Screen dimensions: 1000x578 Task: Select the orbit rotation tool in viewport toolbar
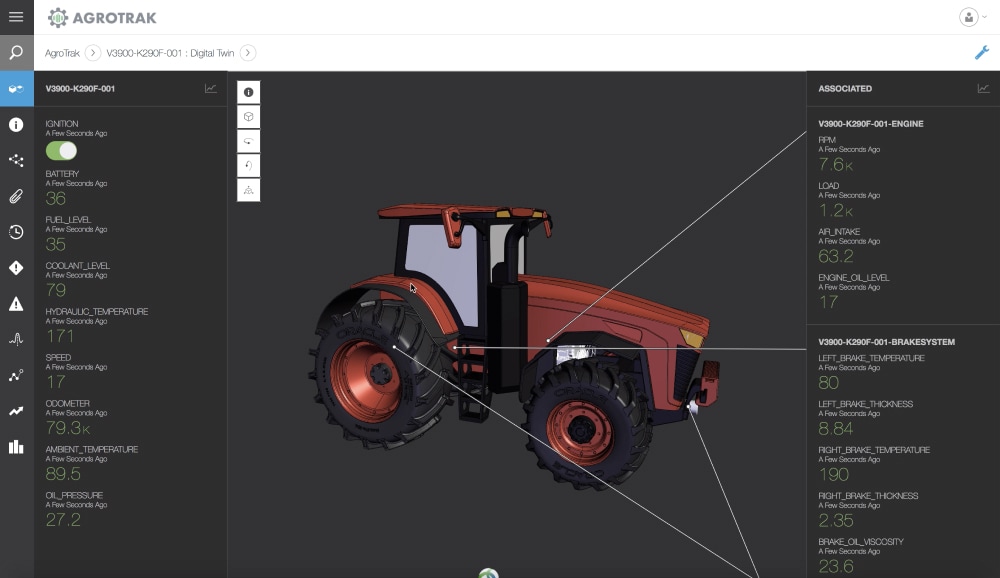[x=248, y=141]
